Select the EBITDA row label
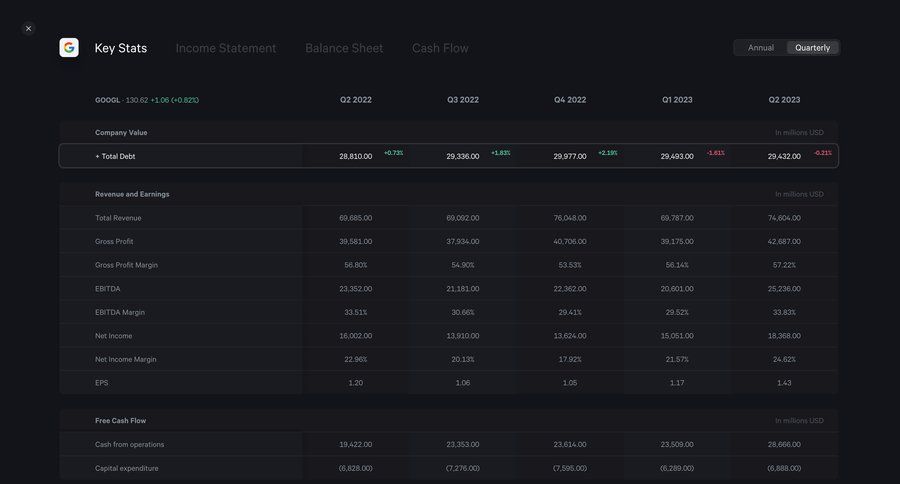900x484 pixels. coord(107,289)
